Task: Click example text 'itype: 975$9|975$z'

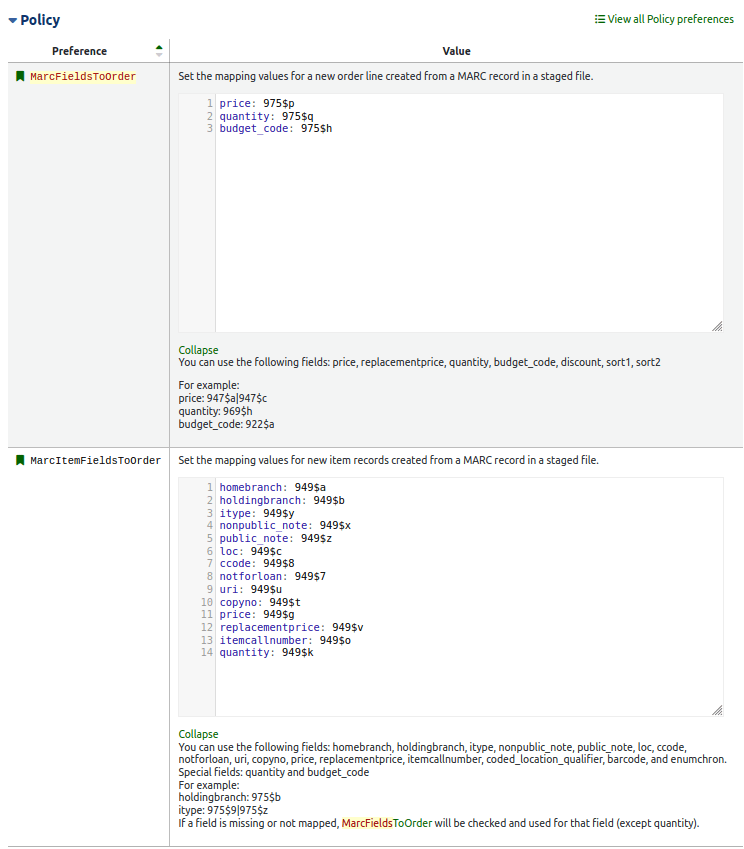Action: (x=223, y=810)
